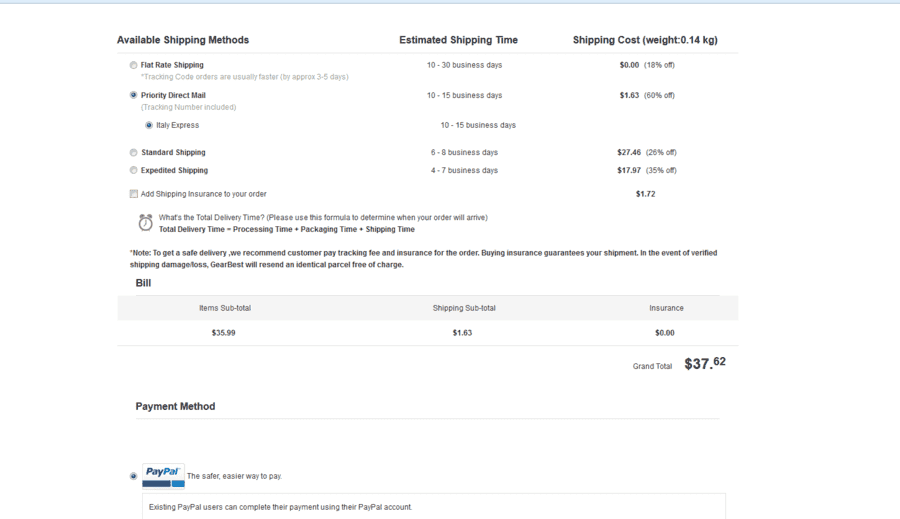900x519 pixels.
Task: Click the delivery time clock icon
Action: click(146, 223)
